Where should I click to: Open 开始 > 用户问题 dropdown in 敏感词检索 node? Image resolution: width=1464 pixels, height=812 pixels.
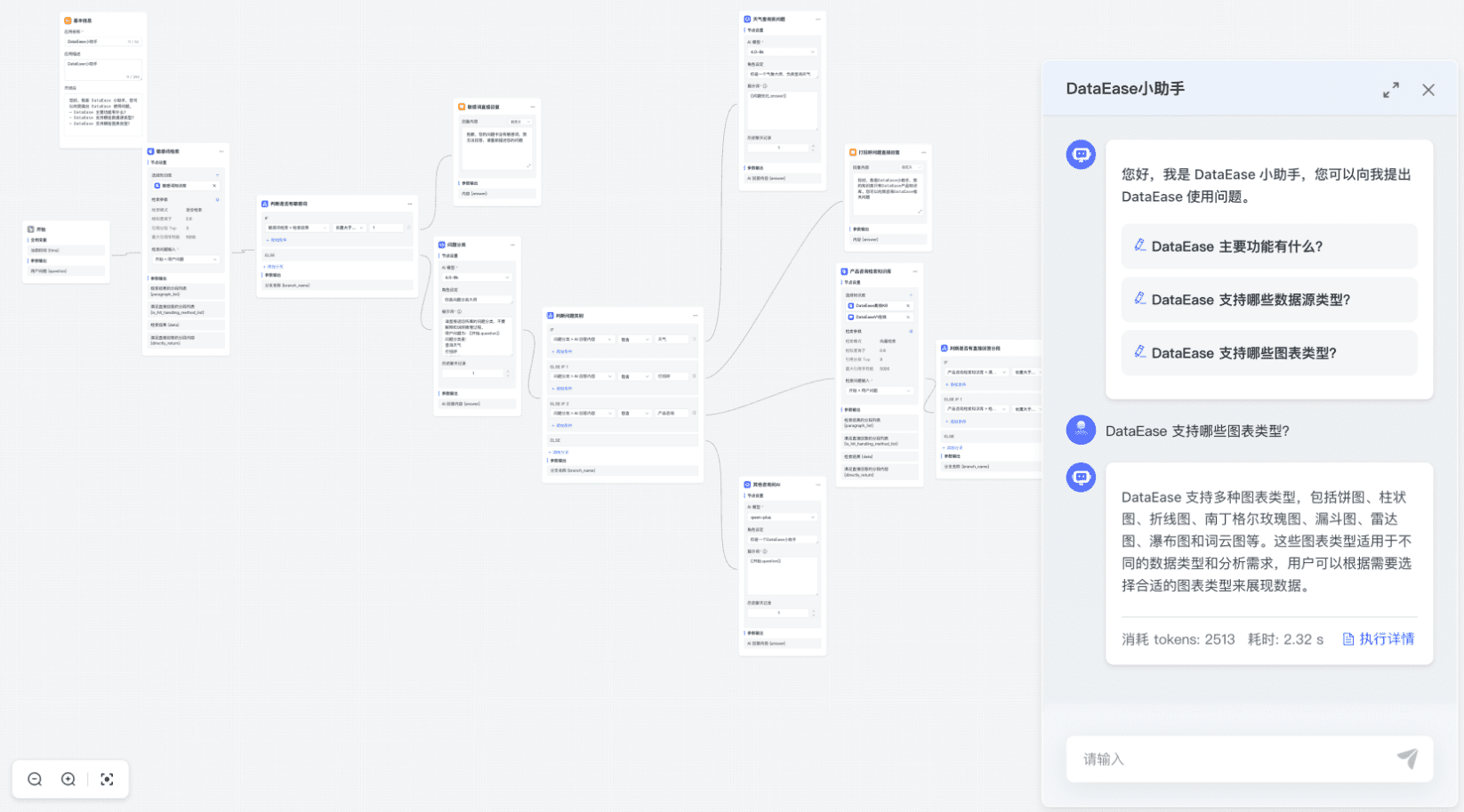click(x=186, y=260)
